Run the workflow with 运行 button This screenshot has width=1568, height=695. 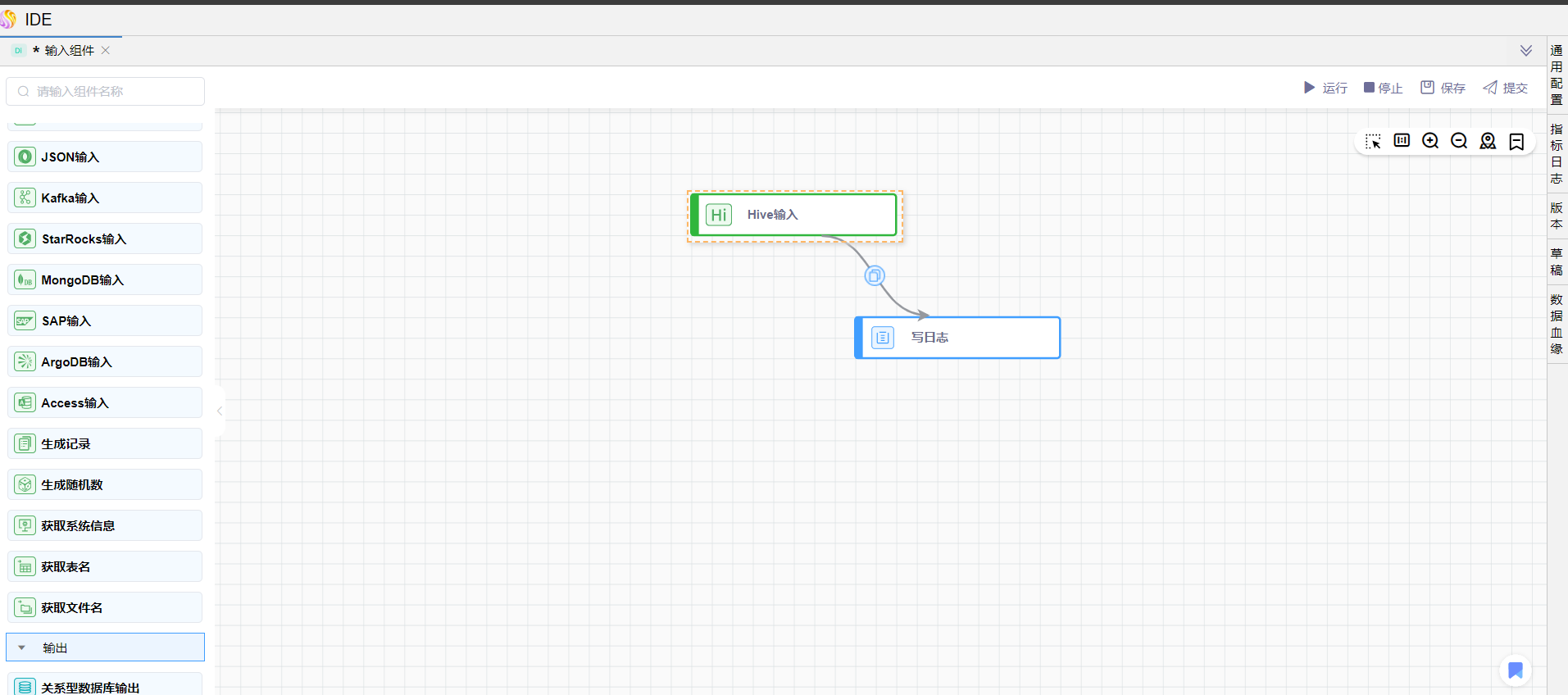point(1325,88)
